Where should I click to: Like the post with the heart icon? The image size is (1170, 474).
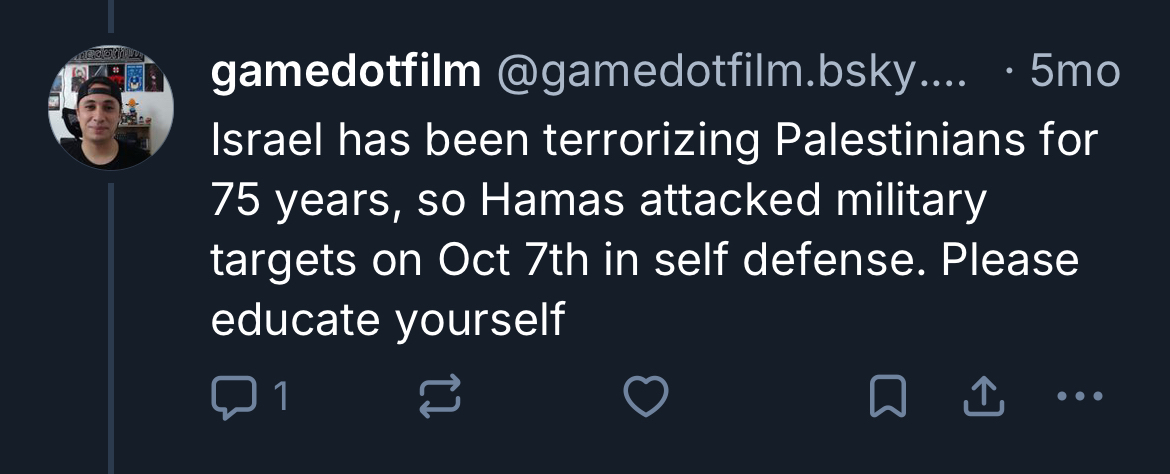pos(644,398)
